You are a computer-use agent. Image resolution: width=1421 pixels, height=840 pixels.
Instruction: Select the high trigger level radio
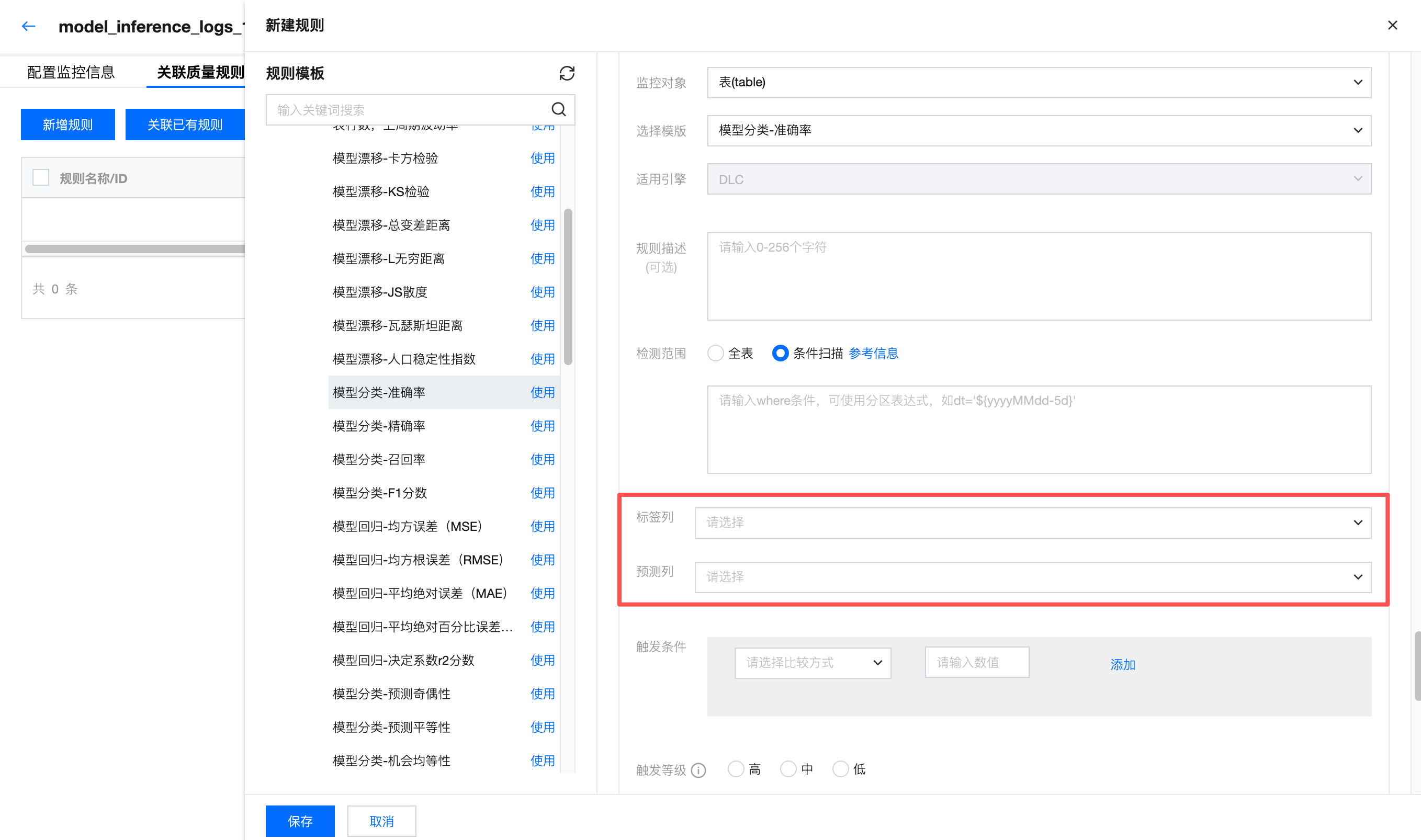pyautogui.click(x=736, y=769)
